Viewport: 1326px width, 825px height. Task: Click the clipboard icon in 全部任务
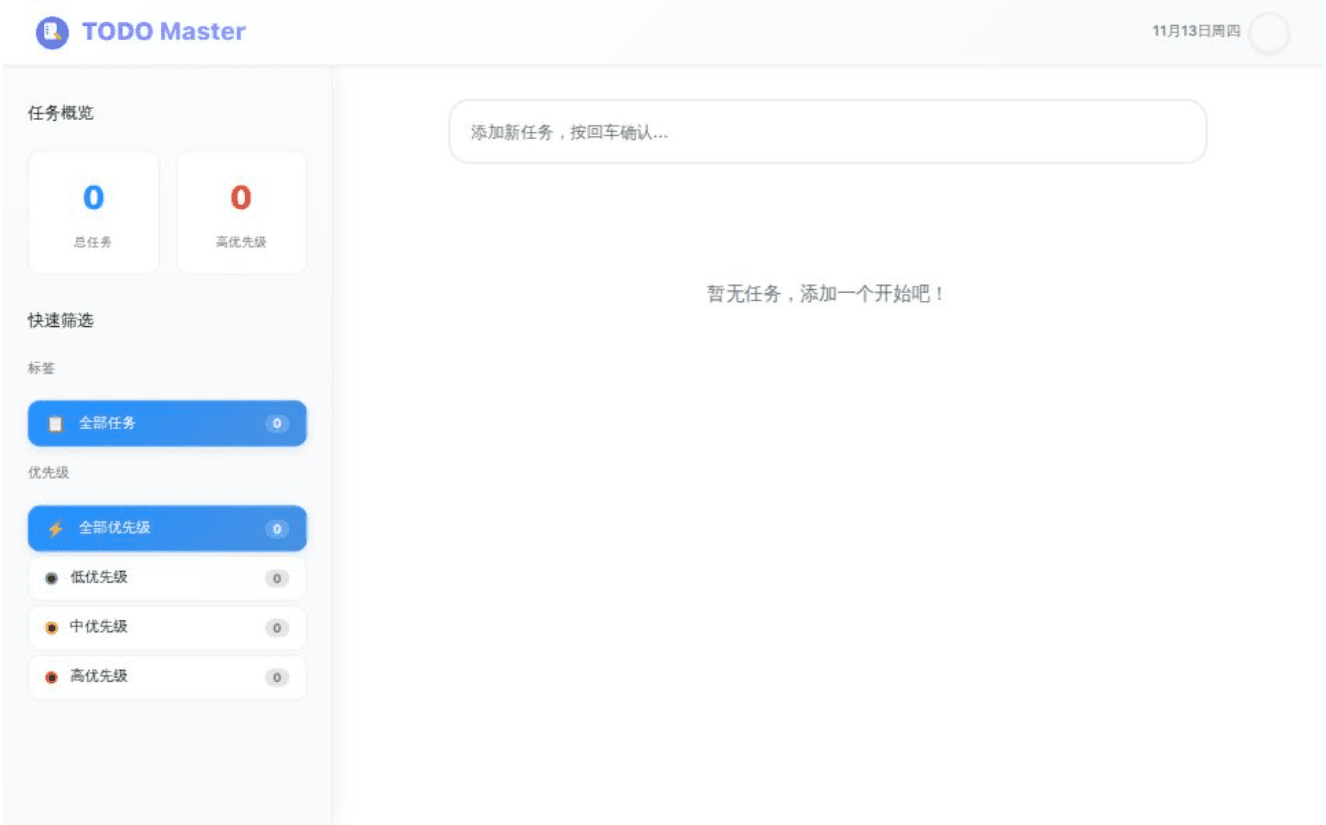click(55, 424)
